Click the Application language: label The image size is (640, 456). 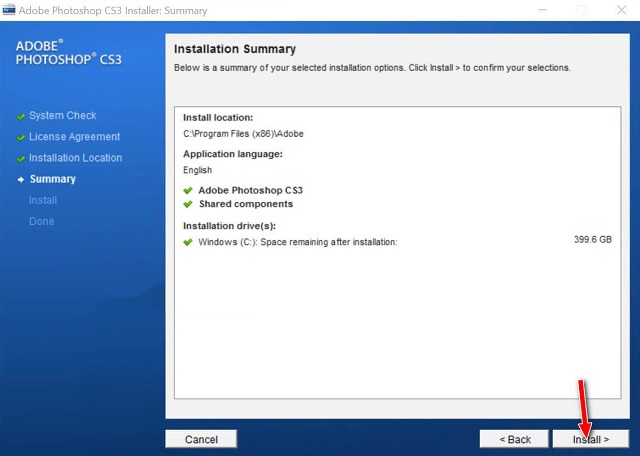pyautogui.click(x=233, y=154)
